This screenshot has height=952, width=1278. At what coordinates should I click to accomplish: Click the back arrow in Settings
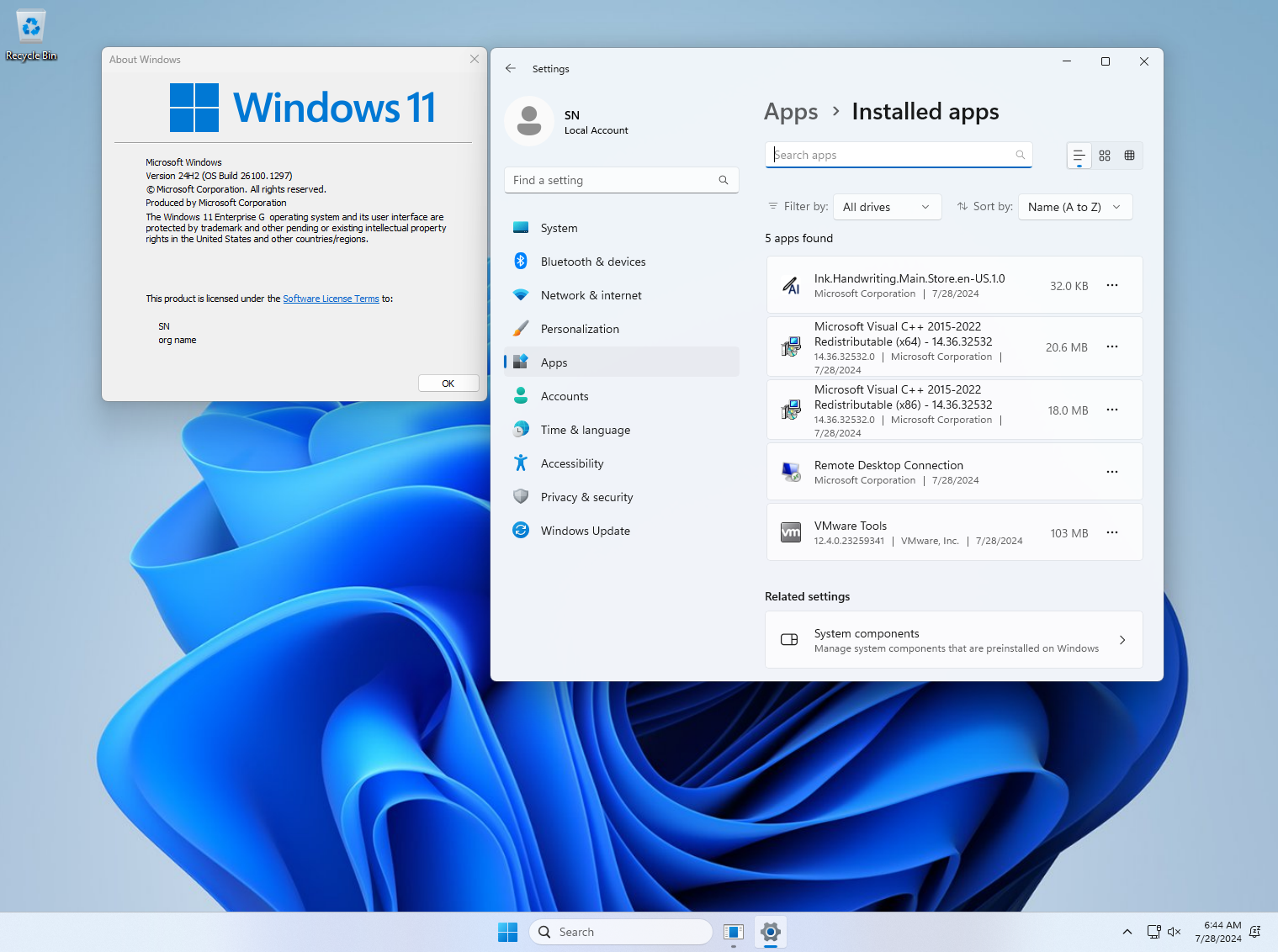tap(511, 68)
